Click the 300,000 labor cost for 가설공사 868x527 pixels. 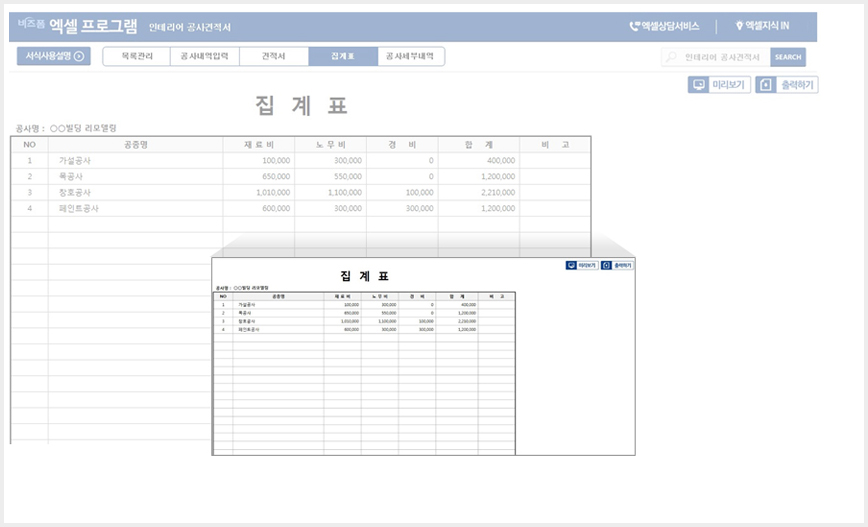pos(330,161)
